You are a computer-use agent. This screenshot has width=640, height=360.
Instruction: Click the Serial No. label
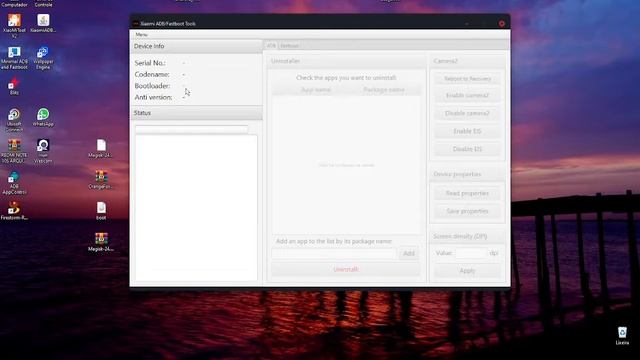(x=150, y=63)
